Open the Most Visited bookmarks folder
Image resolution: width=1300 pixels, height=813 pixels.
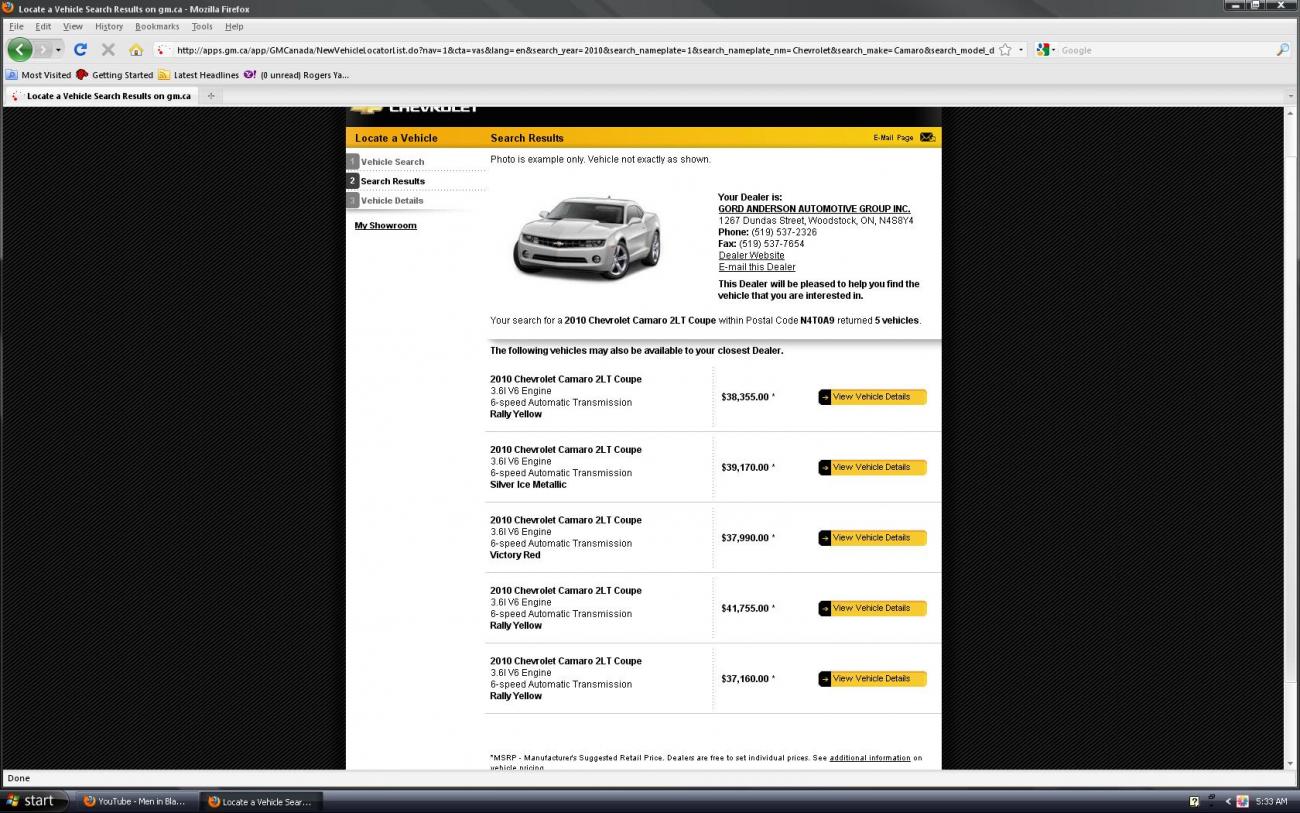[x=39, y=75]
